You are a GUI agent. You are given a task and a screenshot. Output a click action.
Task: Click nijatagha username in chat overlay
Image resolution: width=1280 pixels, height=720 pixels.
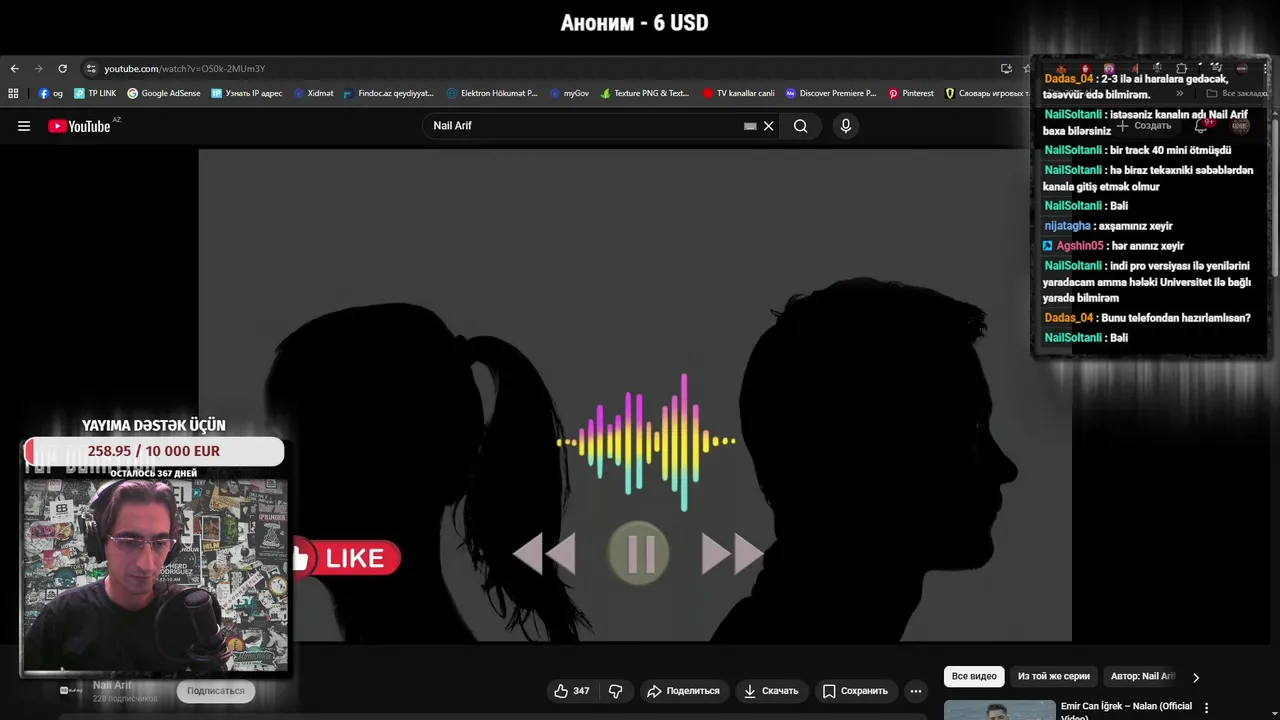[1068, 226]
